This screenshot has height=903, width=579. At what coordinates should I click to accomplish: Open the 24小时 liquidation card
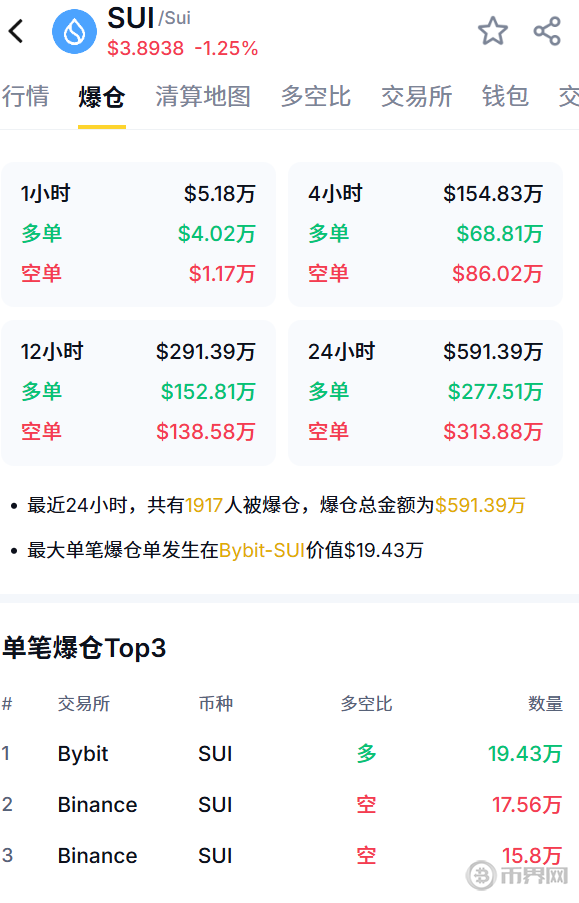[425, 393]
